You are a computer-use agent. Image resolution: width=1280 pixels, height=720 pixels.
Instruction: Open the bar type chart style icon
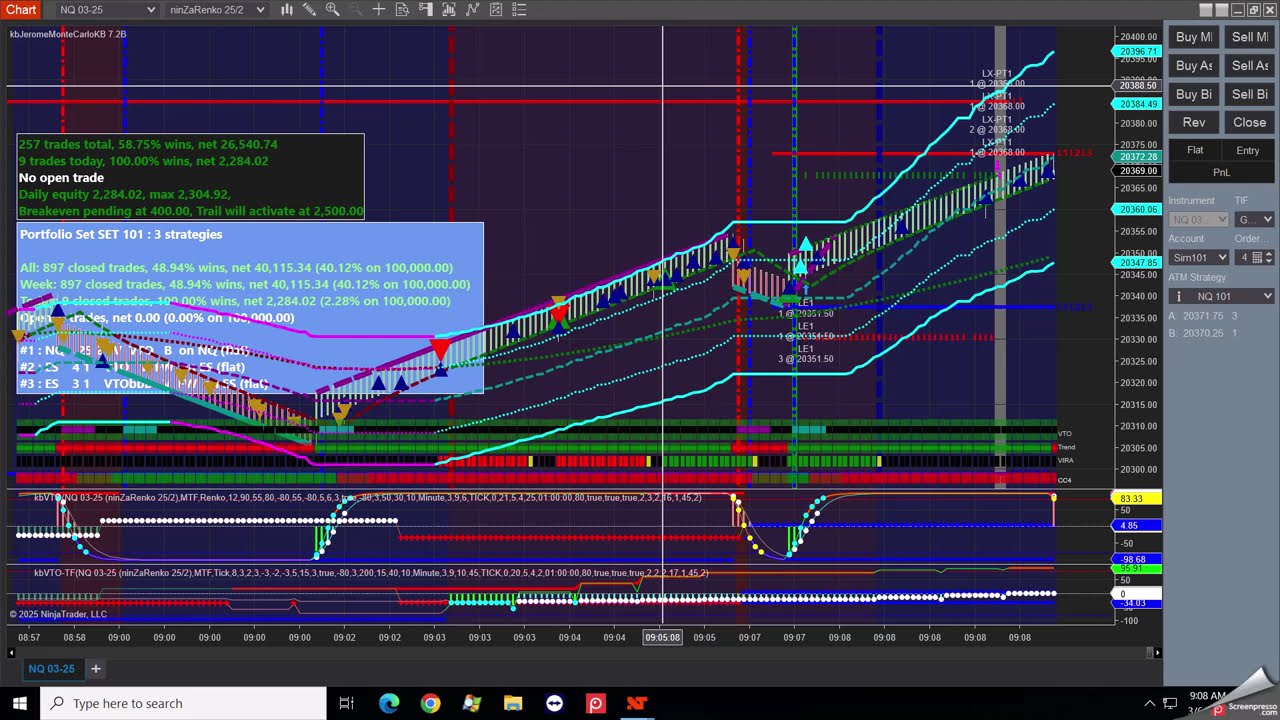(286, 10)
